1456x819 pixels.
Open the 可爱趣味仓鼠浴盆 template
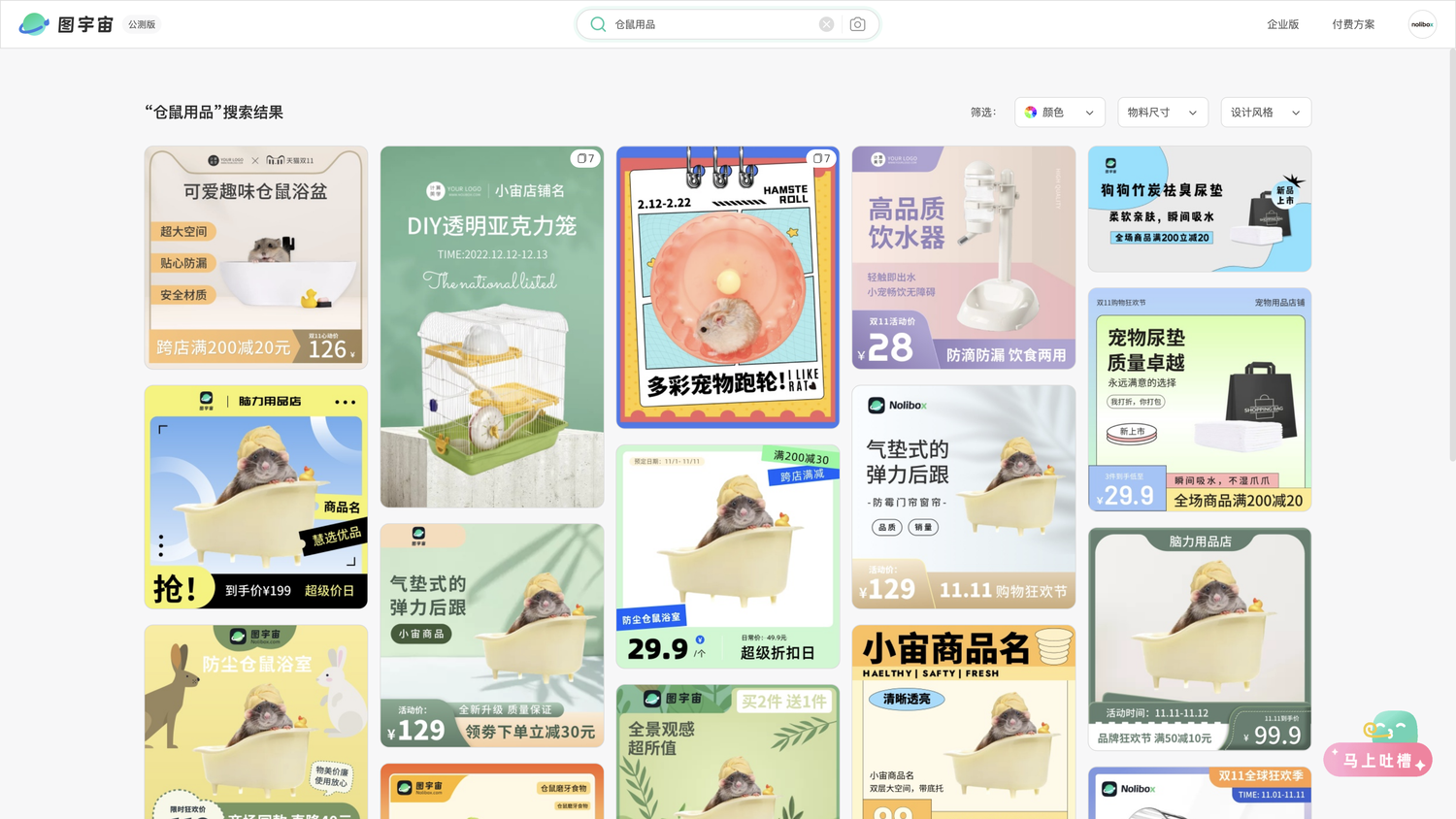256,257
